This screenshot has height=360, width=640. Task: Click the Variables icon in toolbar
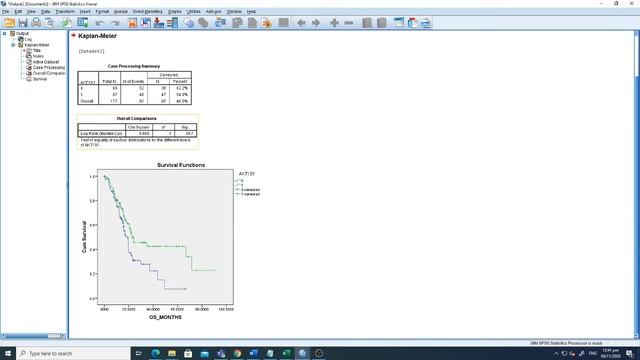click(172, 23)
